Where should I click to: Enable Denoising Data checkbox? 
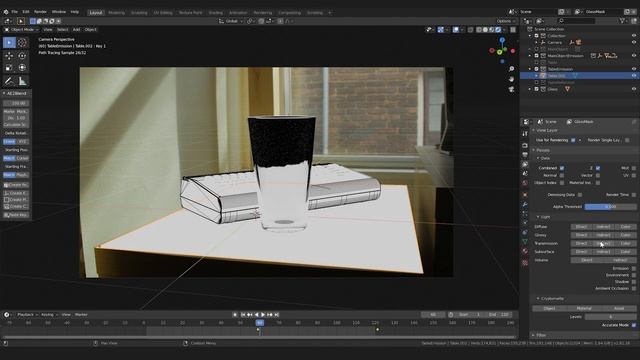580,195
